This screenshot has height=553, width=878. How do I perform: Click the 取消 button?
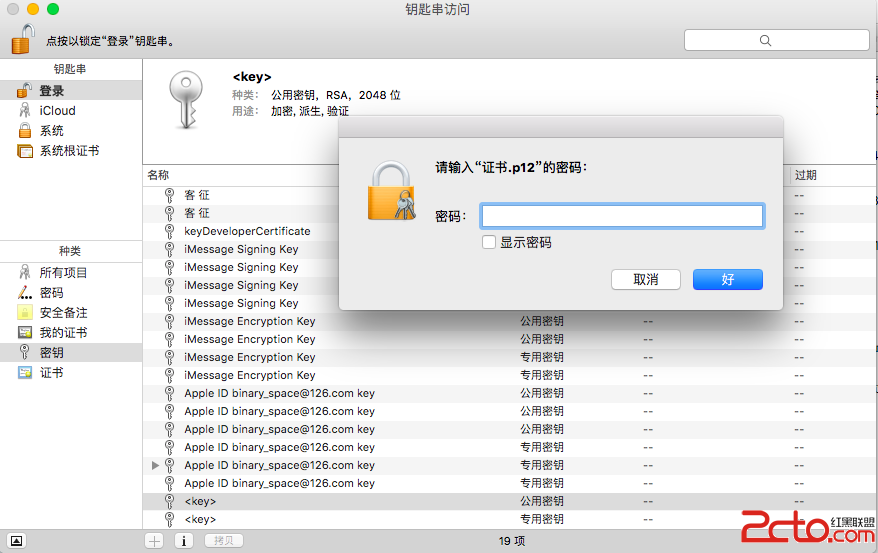pos(646,279)
